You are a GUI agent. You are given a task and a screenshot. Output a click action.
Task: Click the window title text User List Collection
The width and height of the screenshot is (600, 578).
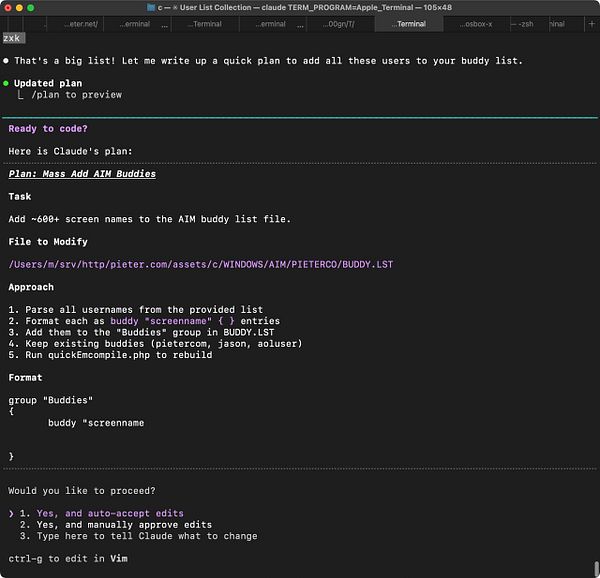[x=215, y=8]
